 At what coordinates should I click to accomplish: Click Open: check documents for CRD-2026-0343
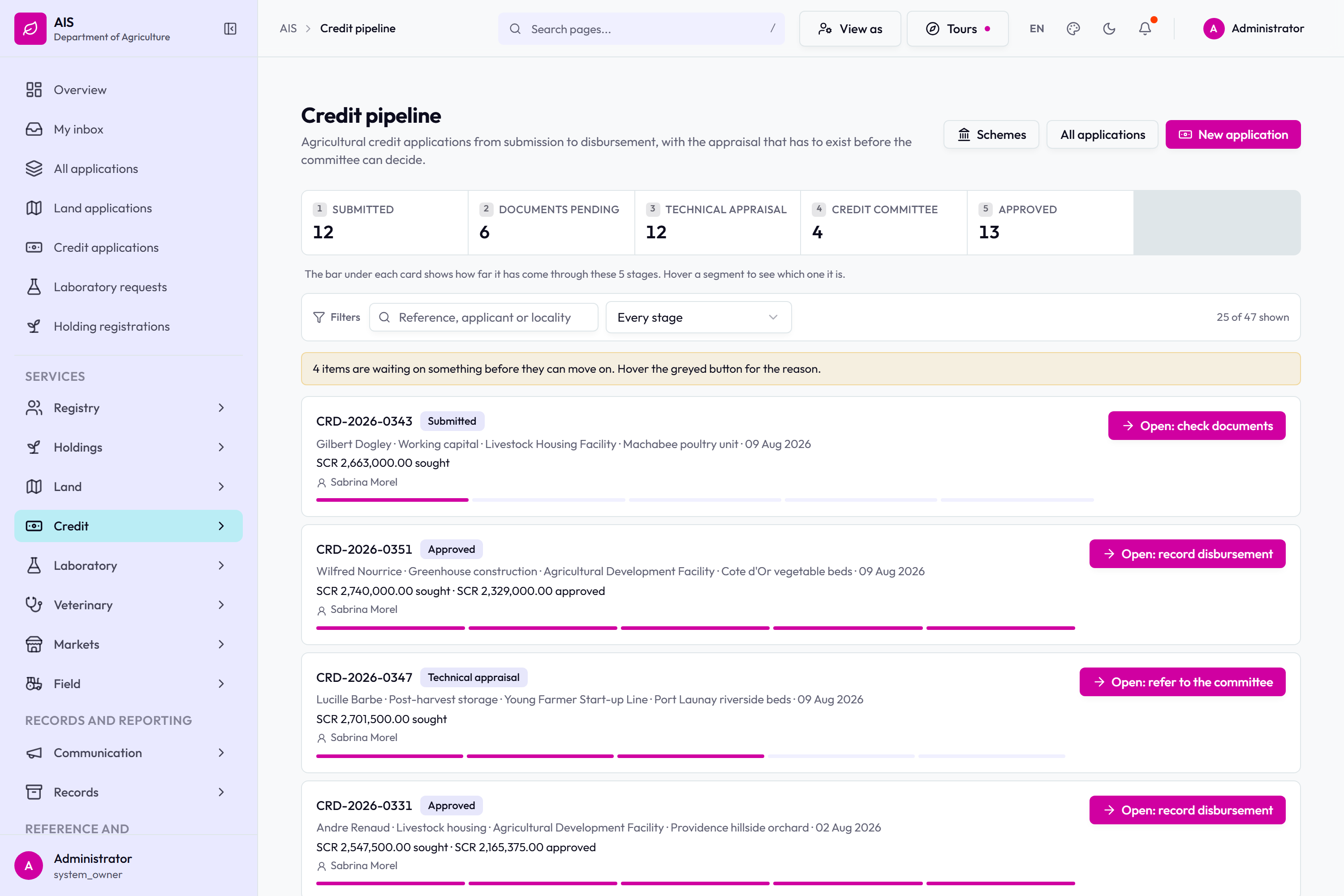coord(1197,426)
